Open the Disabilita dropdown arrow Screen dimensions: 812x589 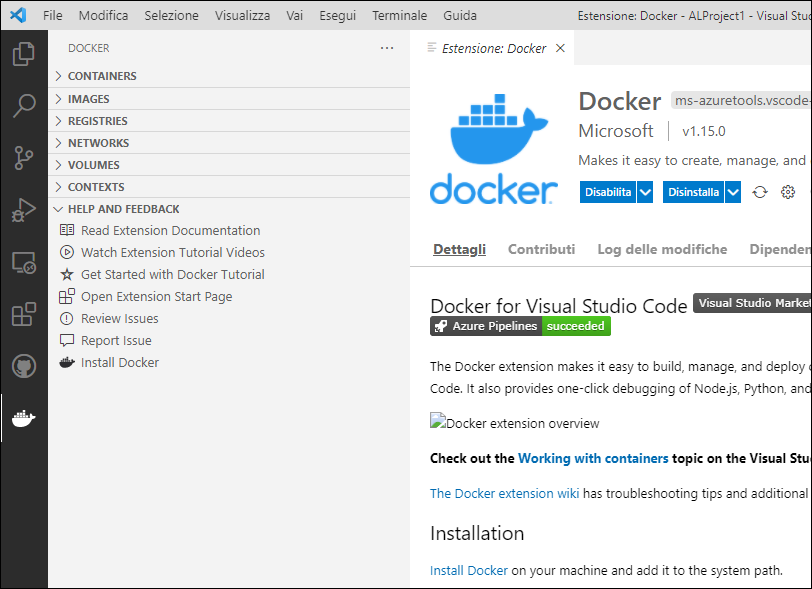645,192
